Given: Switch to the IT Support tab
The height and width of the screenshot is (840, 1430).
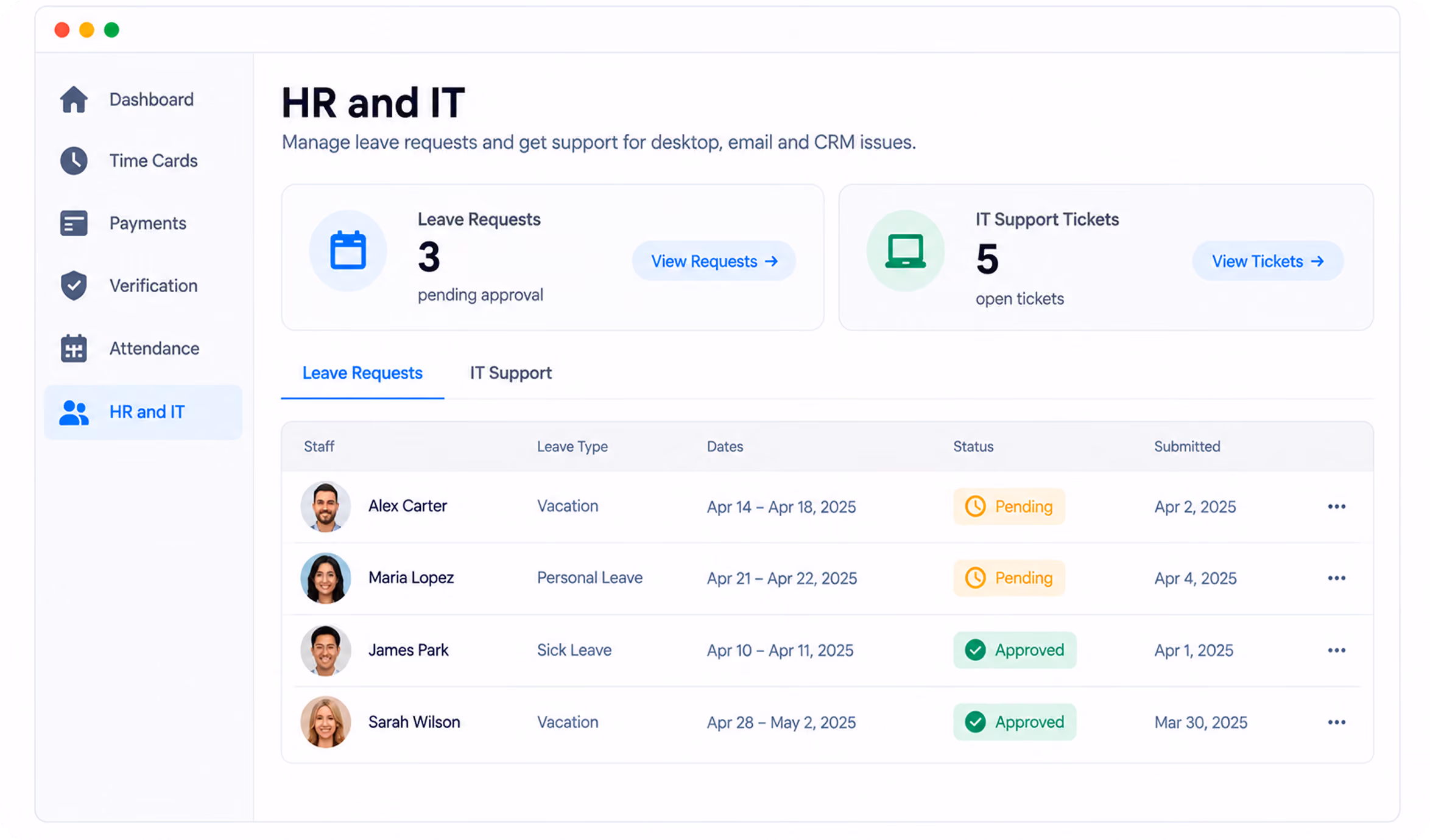Looking at the screenshot, I should 510,373.
